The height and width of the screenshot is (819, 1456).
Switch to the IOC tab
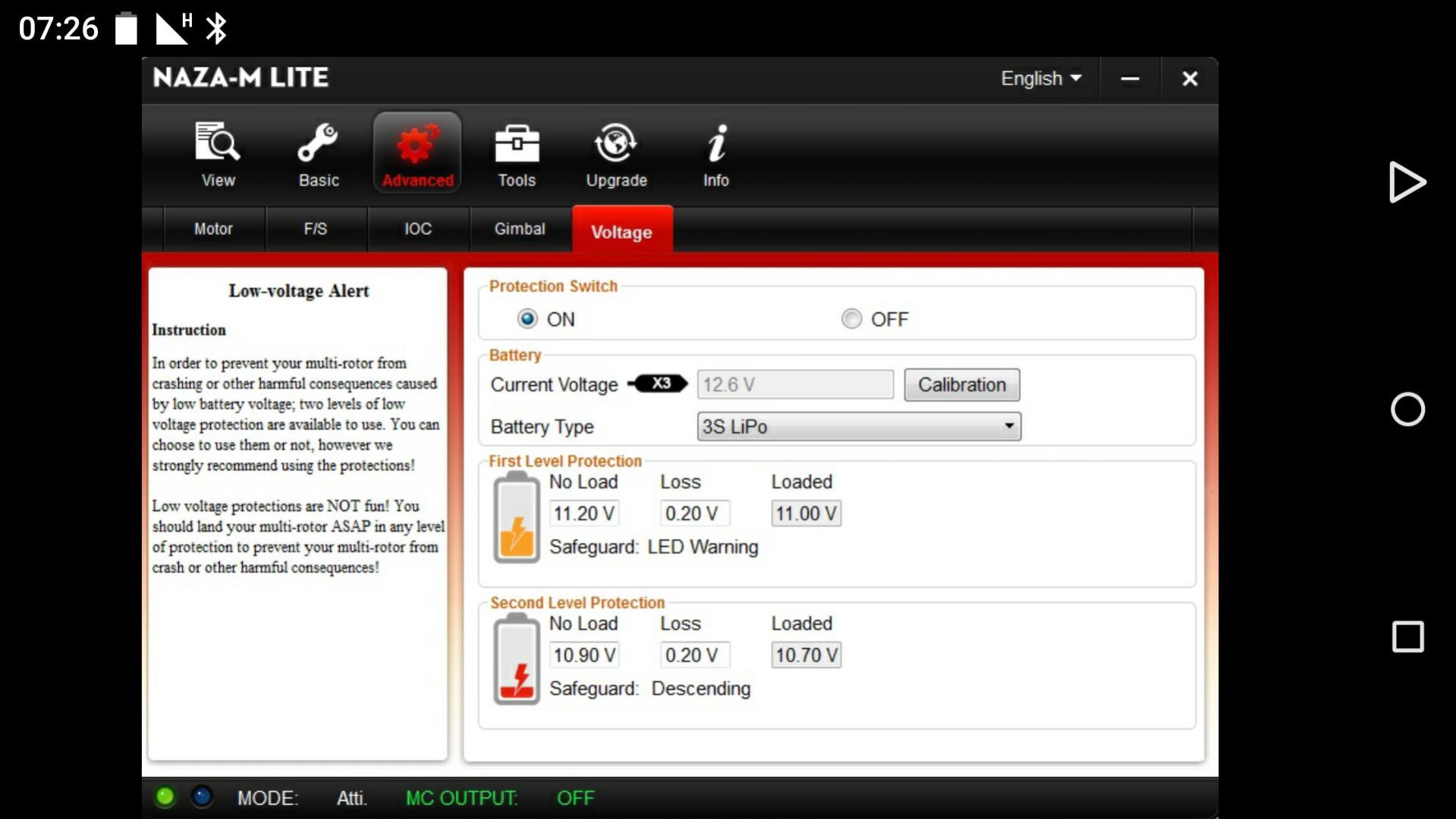418,228
